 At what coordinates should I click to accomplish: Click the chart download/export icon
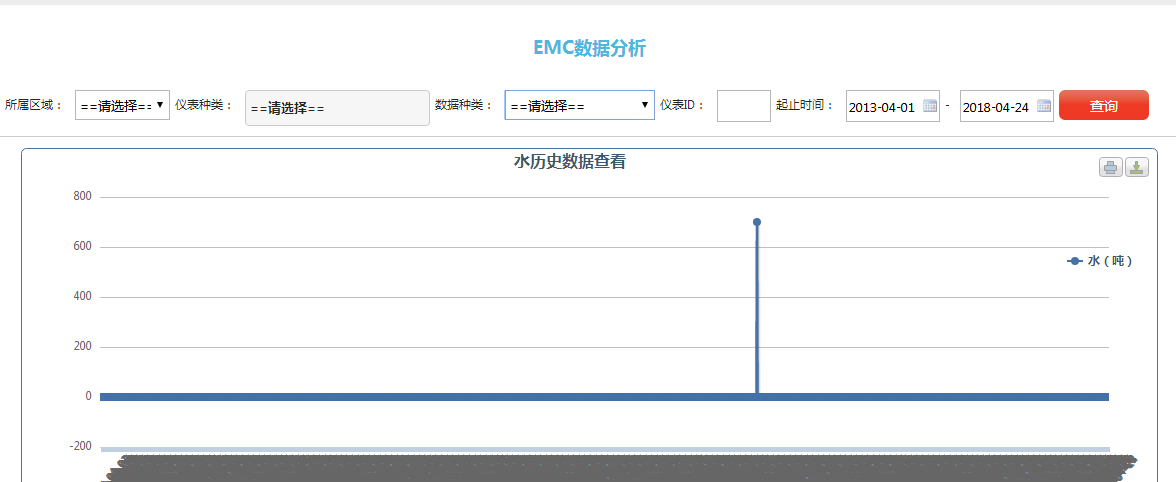click(x=1137, y=167)
